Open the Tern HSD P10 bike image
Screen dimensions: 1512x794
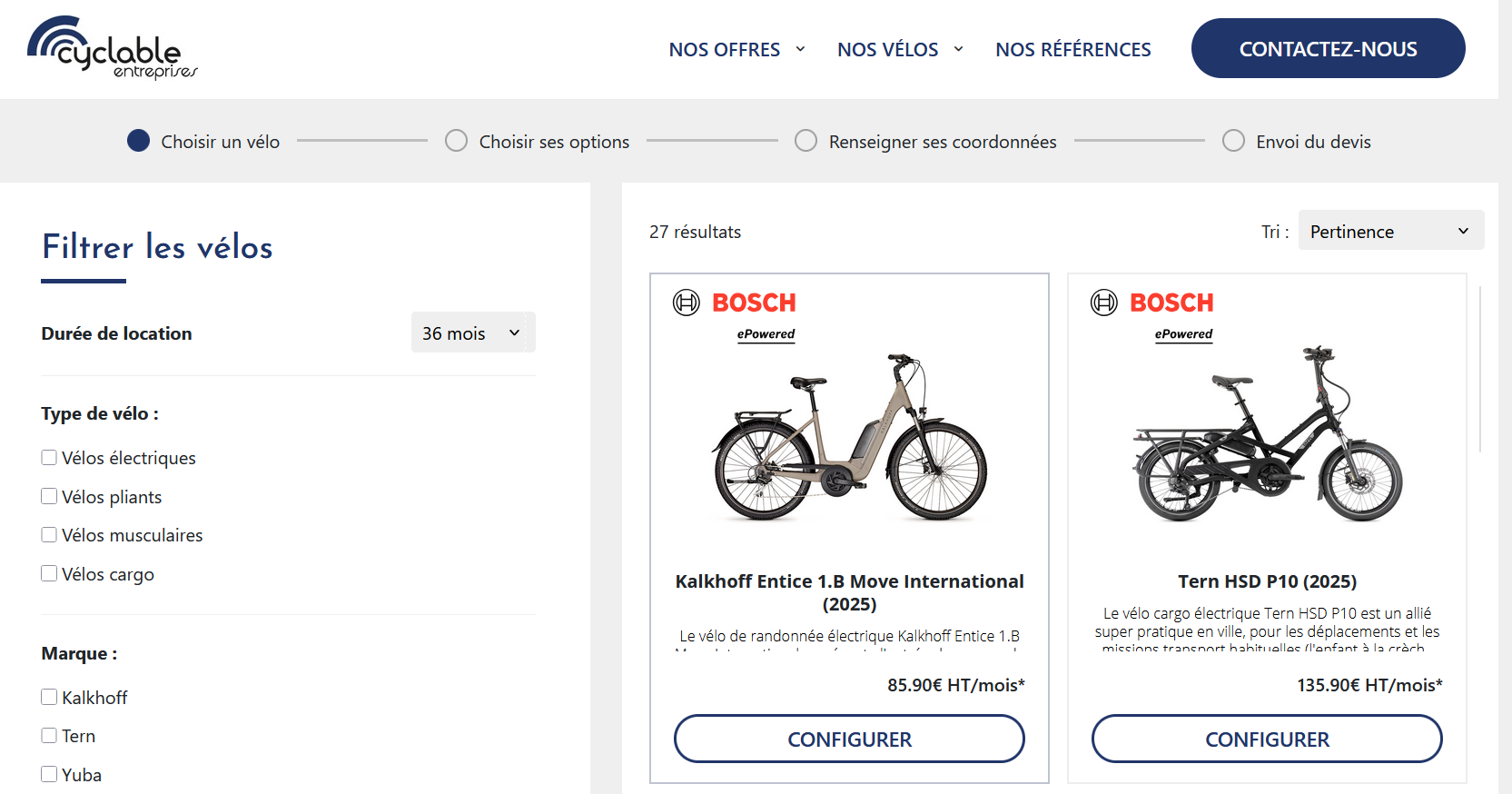pyautogui.click(x=1267, y=436)
